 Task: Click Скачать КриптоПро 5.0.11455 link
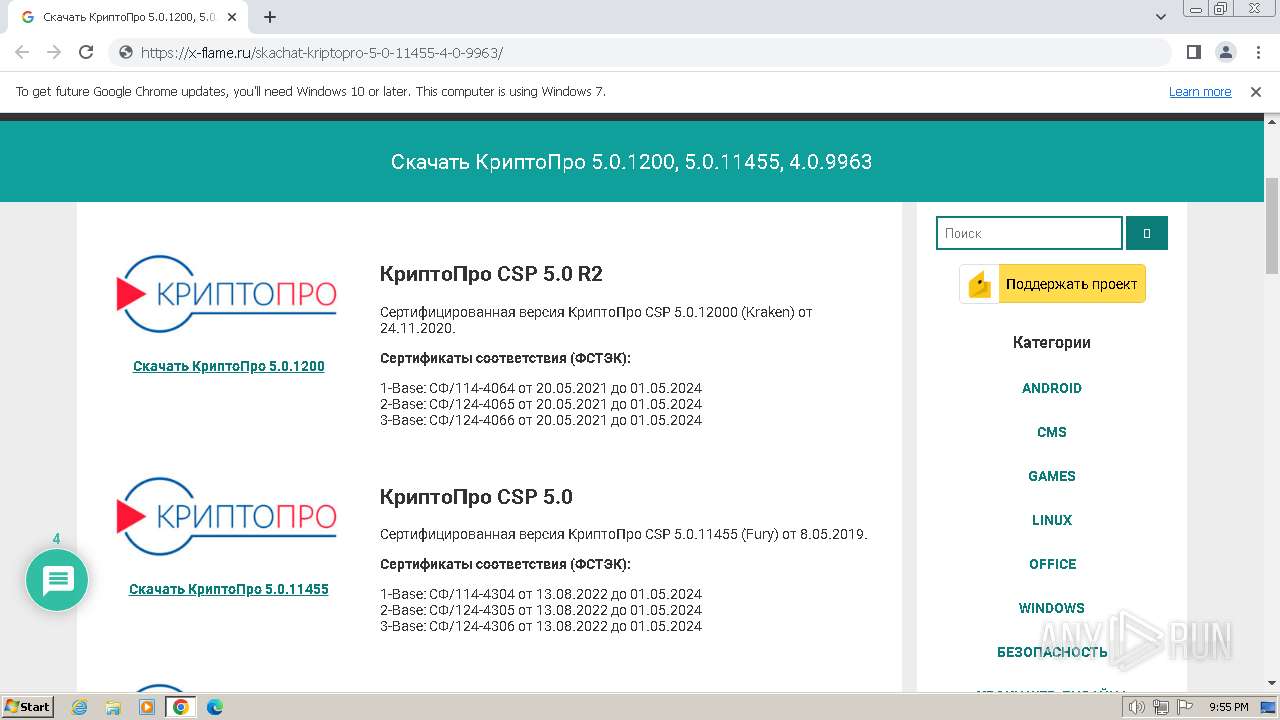coord(229,589)
